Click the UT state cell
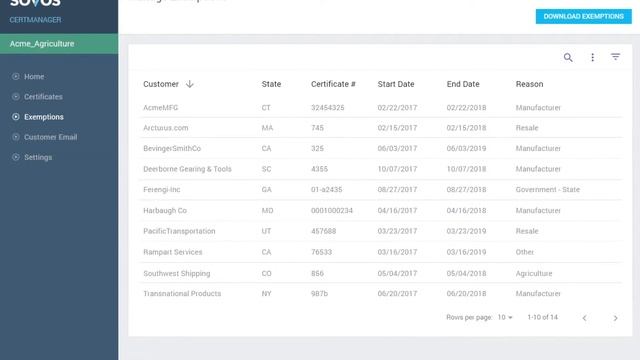Viewport: 640px width, 360px height. 266,231
